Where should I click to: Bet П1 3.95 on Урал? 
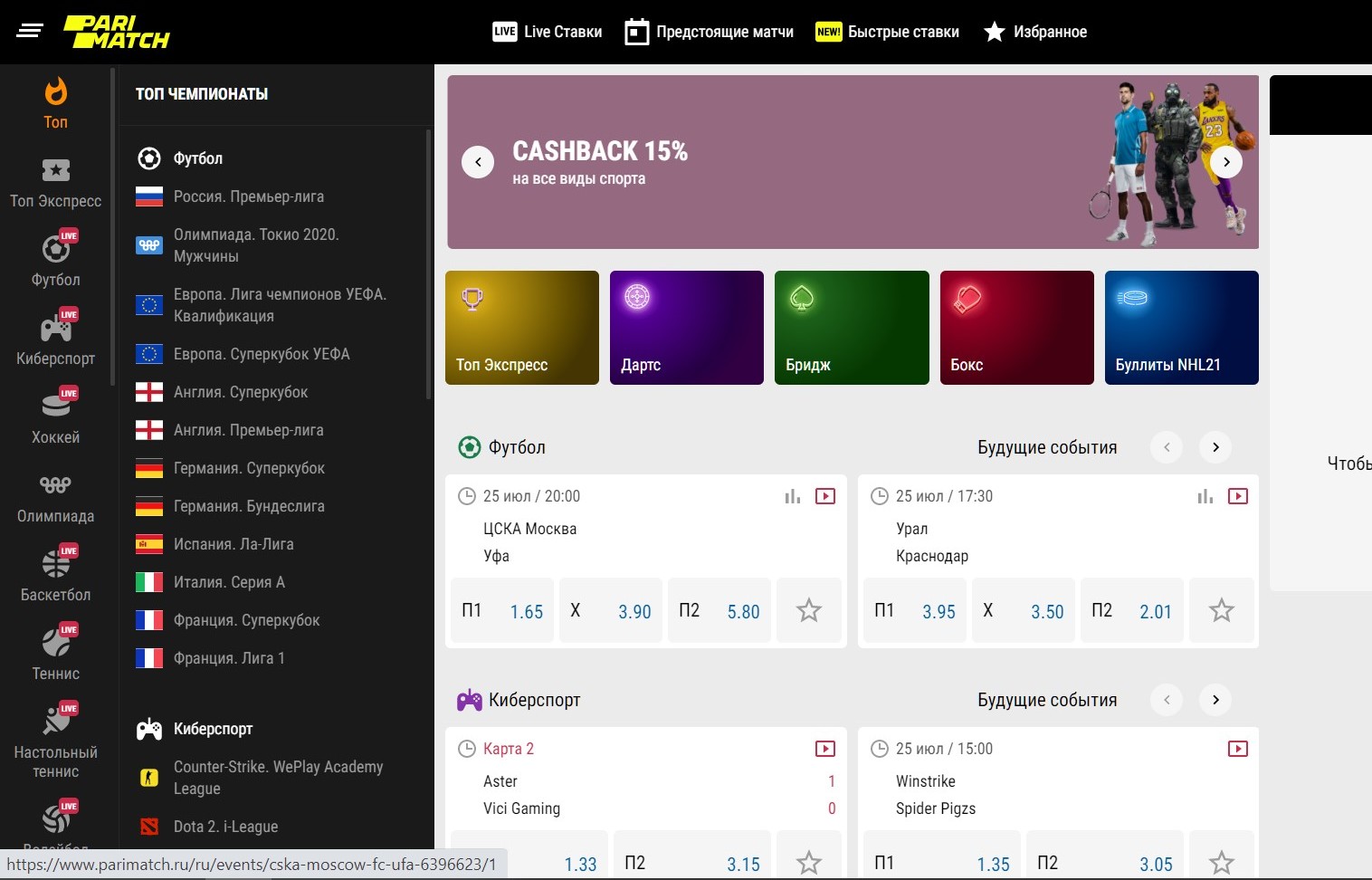click(915, 611)
